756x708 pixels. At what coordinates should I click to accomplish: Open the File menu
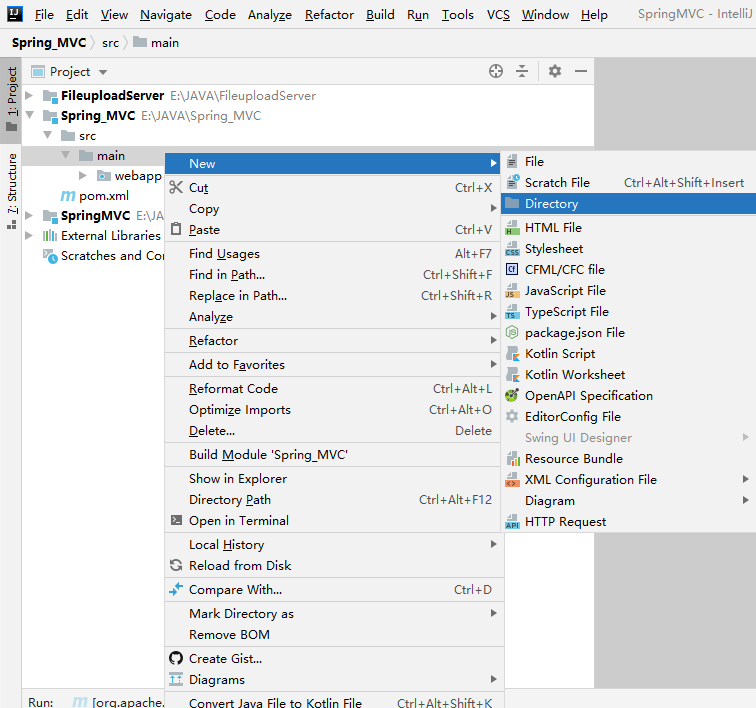[x=44, y=15]
